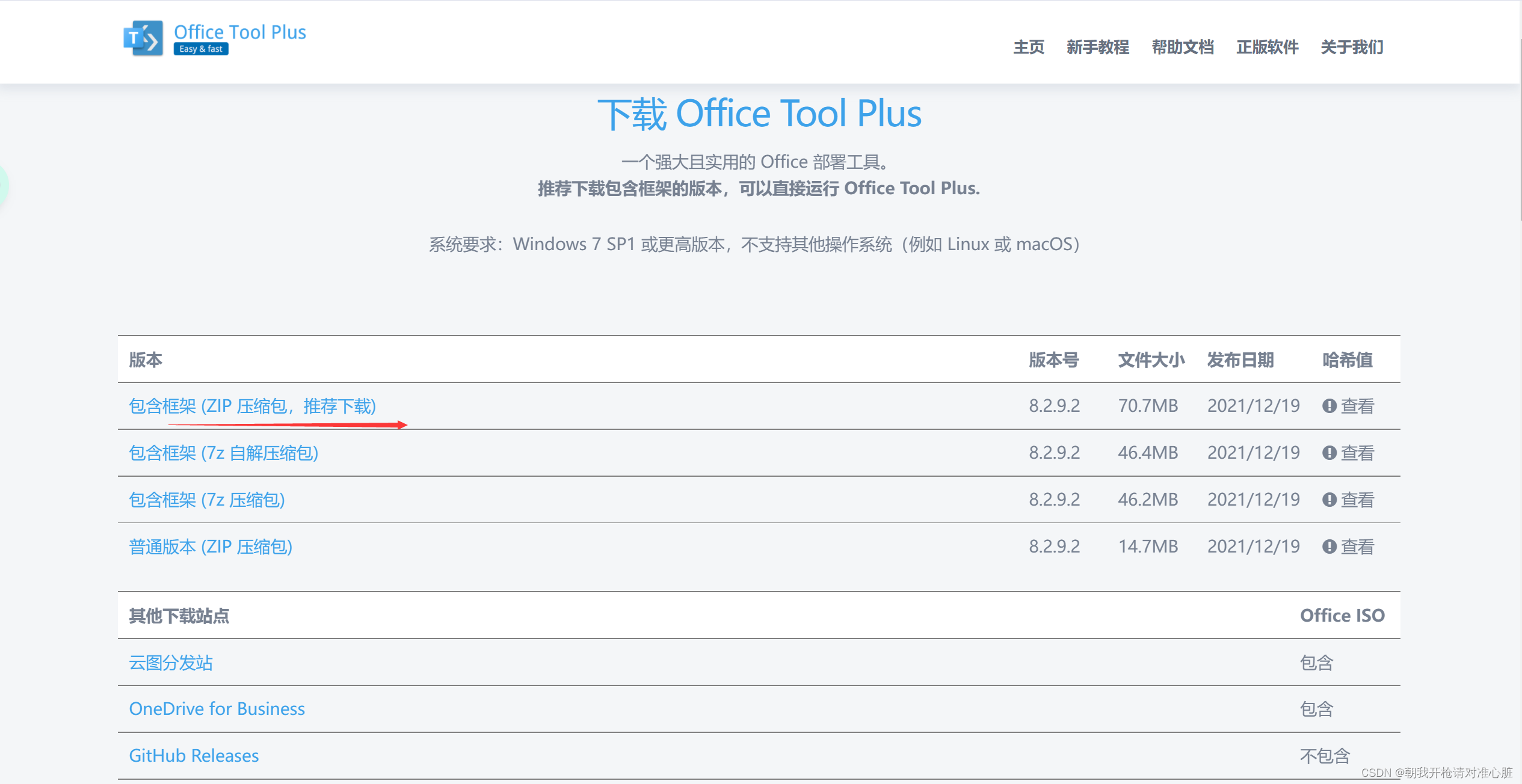Open 关于我们 page from navigation

(x=1352, y=47)
